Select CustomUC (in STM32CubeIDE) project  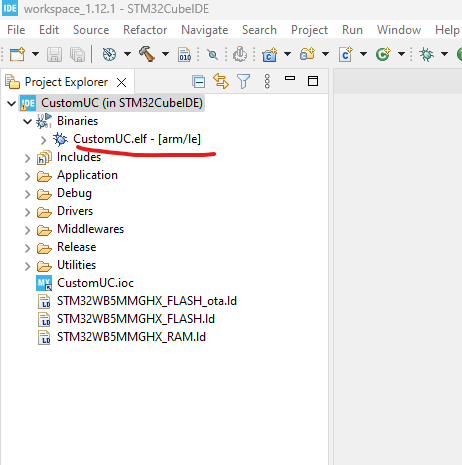122,103
